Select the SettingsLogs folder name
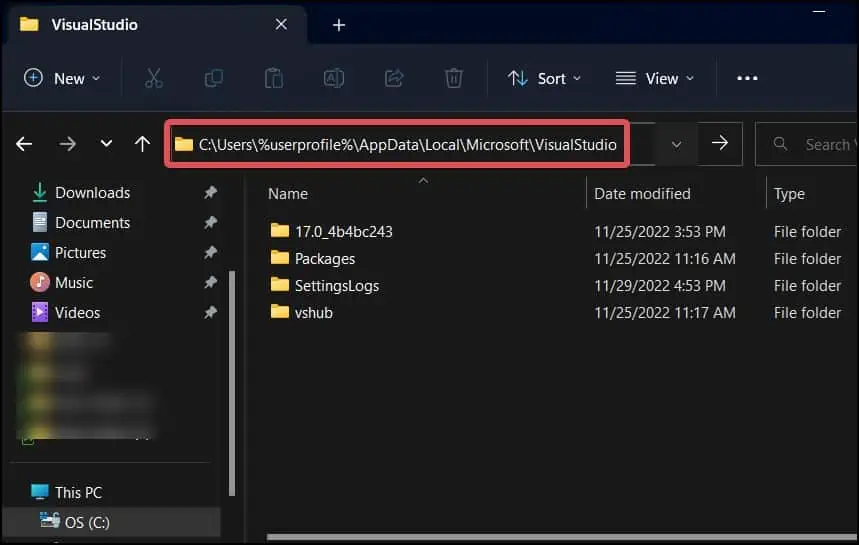 click(x=337, y=286)
